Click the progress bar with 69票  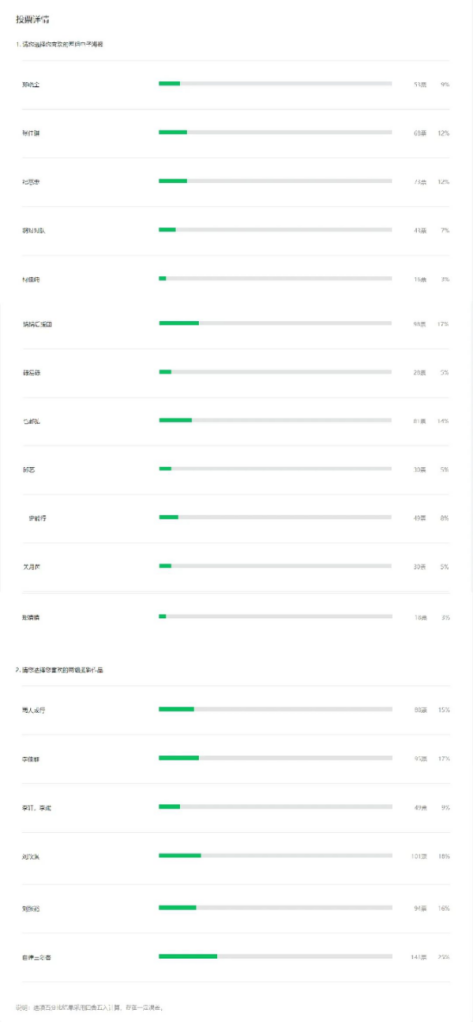point(275,132)
